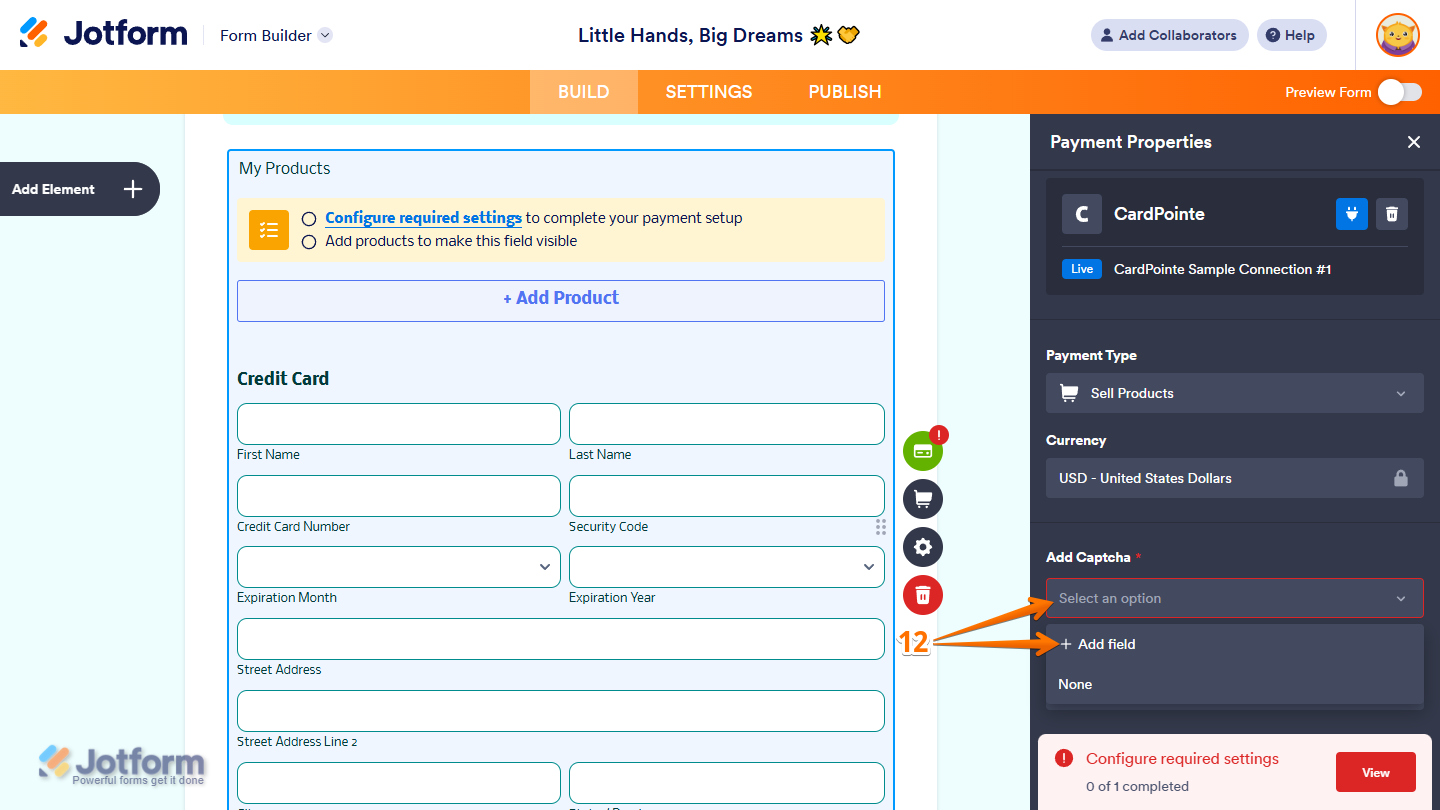Open the Help button
The width and height of the screenshot is (1440, 810).
click(1292, 35)
